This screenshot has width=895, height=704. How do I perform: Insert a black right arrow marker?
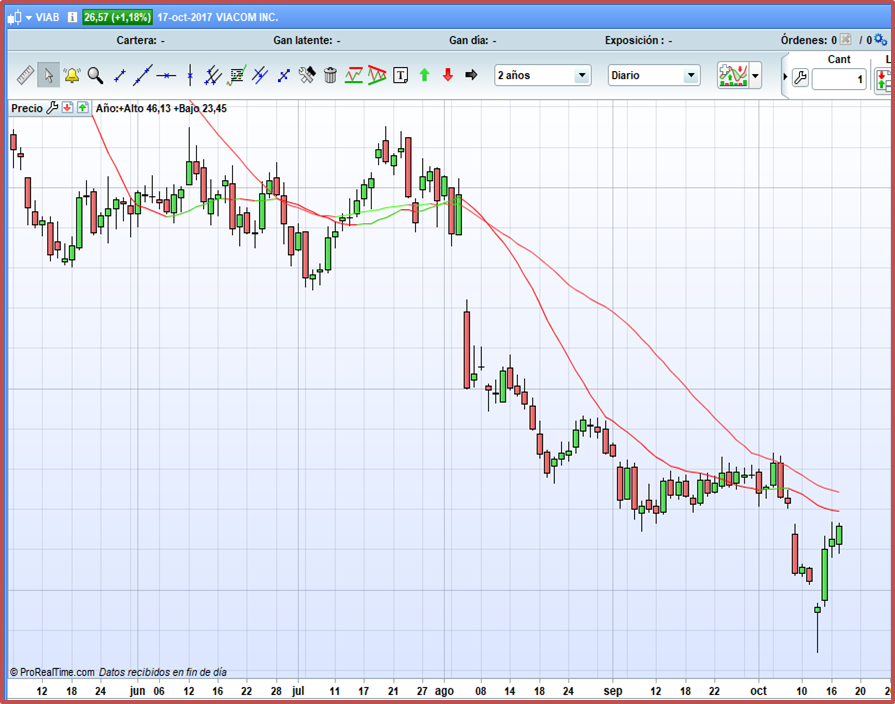(471, 75)
